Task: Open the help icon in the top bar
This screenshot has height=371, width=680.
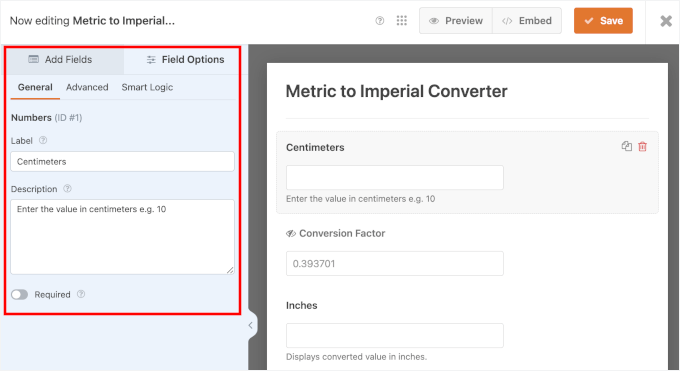Action: pyautogui.click(x=379, y=21)
